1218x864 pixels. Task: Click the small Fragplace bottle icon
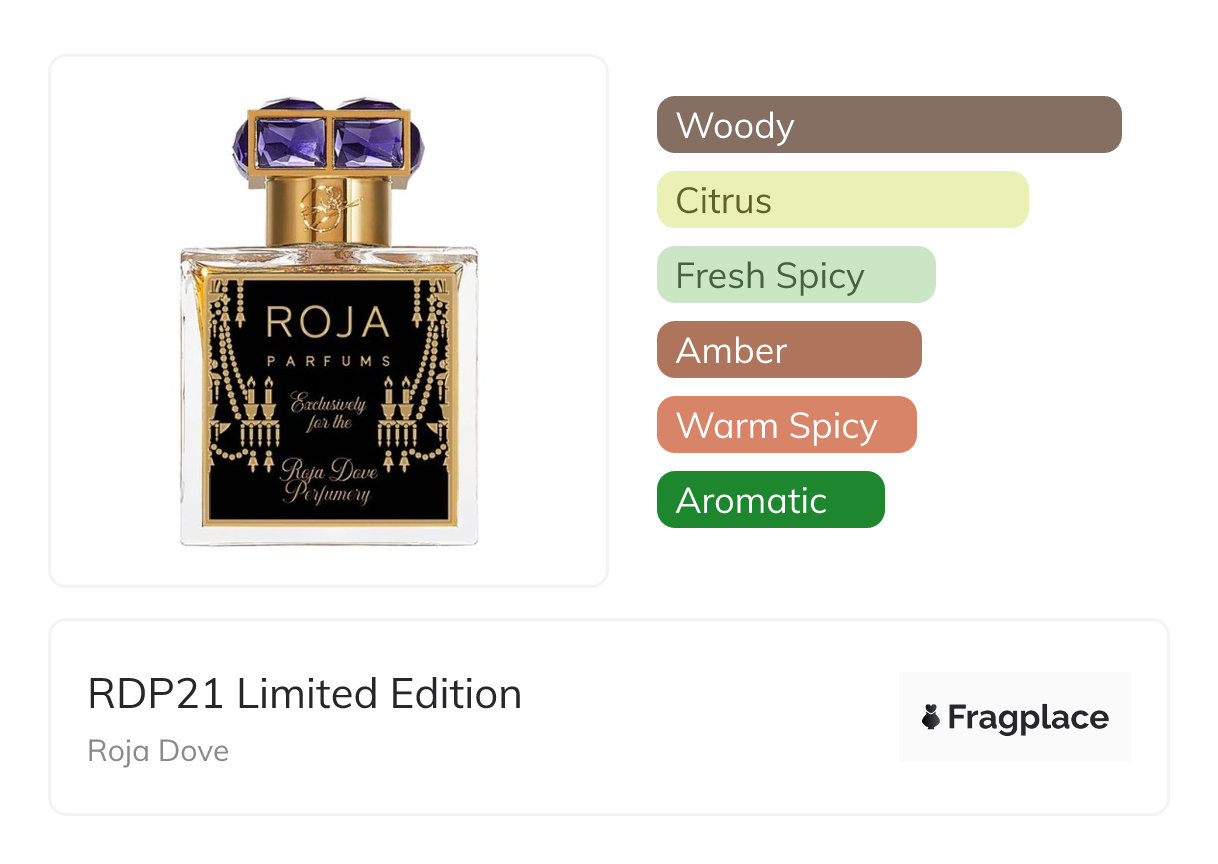tap(931, 718)
